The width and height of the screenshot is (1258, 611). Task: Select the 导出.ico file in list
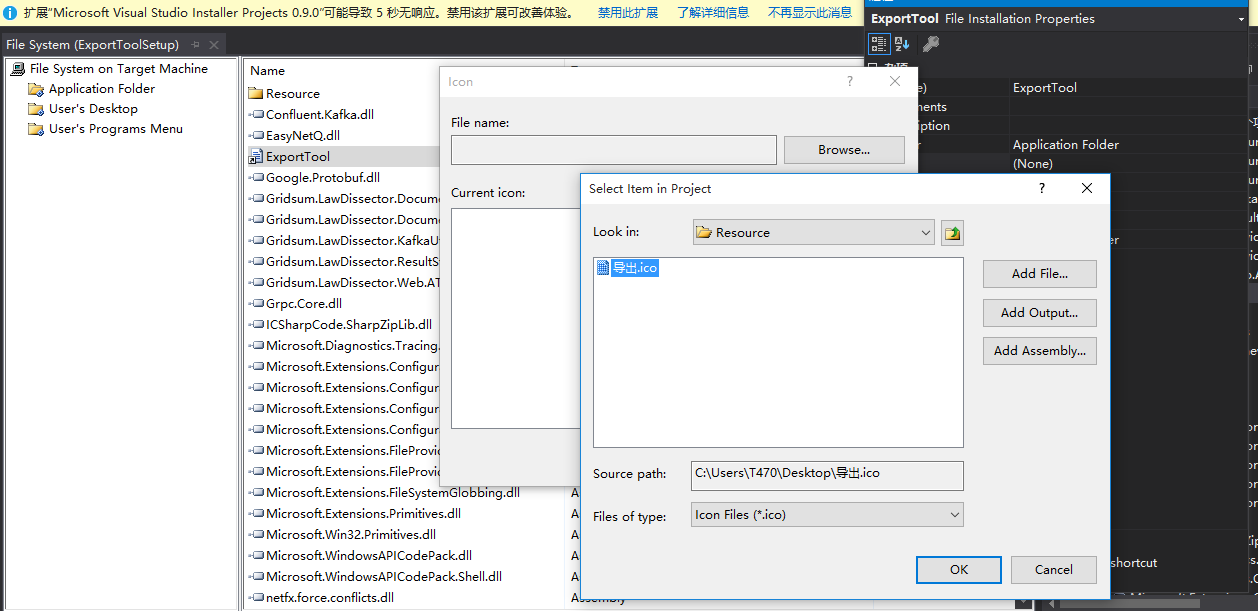pos(634,268)
